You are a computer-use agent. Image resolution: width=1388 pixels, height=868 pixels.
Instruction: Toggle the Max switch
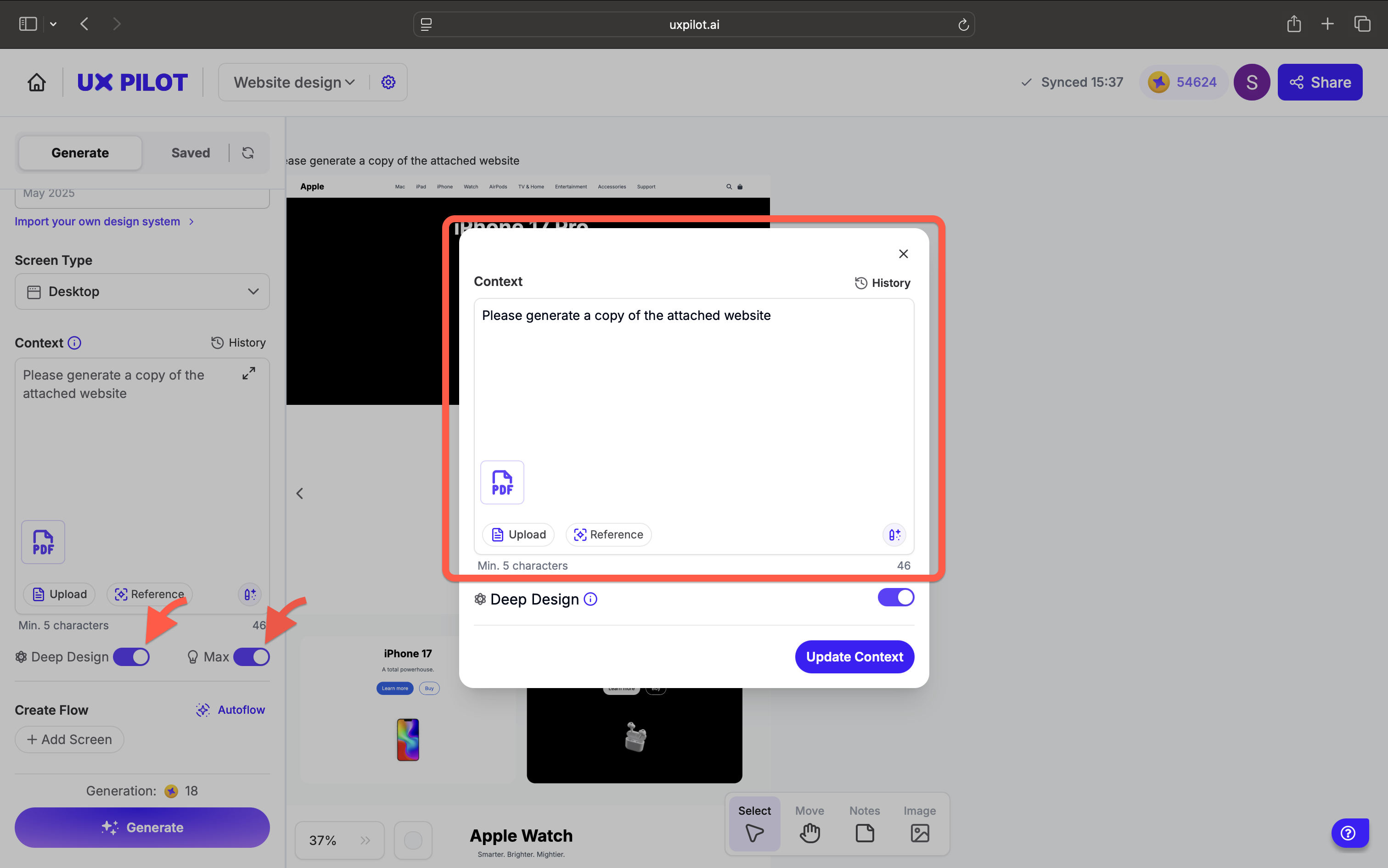[252, 657]
